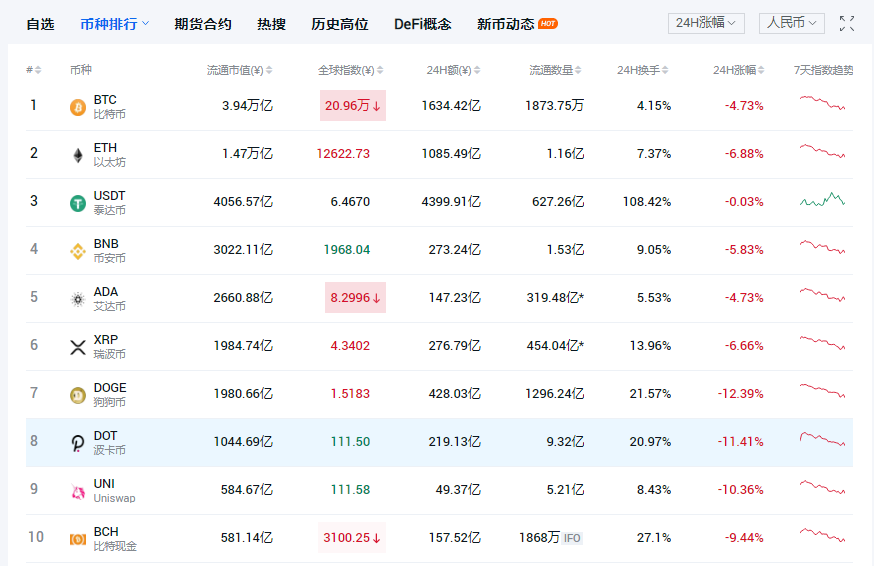Click BCH price 3100.25

point(352,538)
